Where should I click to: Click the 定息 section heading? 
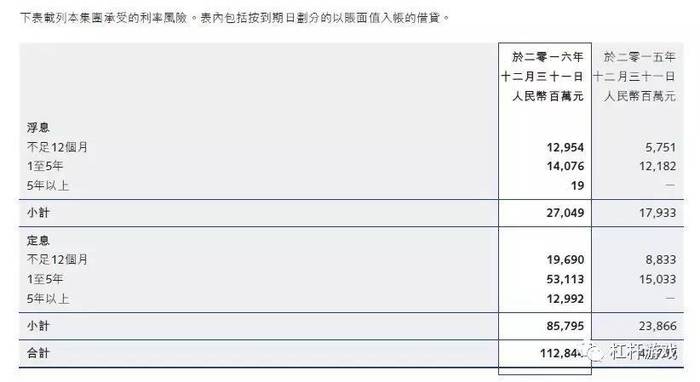[38, 241]
